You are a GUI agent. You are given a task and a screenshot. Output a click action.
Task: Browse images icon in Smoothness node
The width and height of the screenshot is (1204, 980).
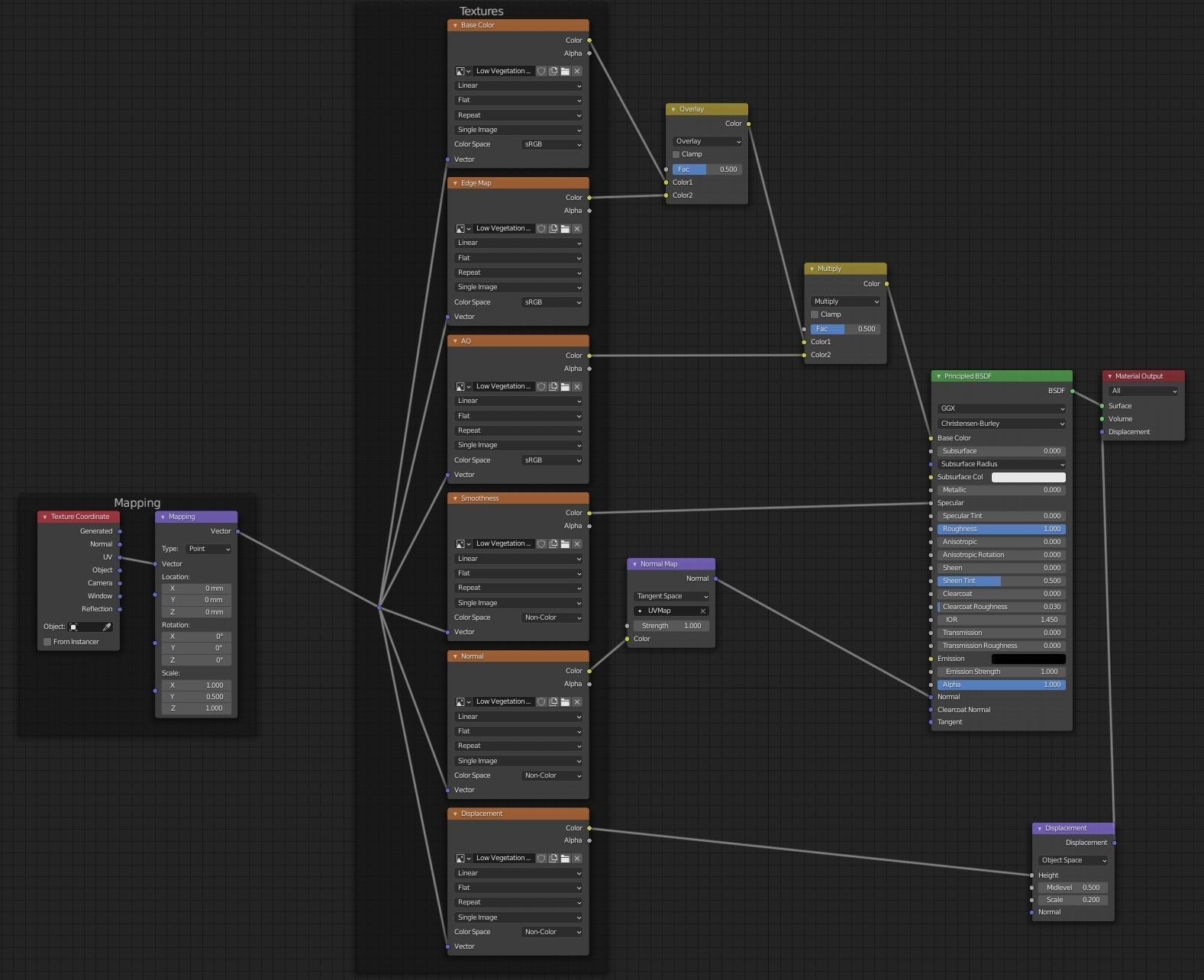coord(463,543)
